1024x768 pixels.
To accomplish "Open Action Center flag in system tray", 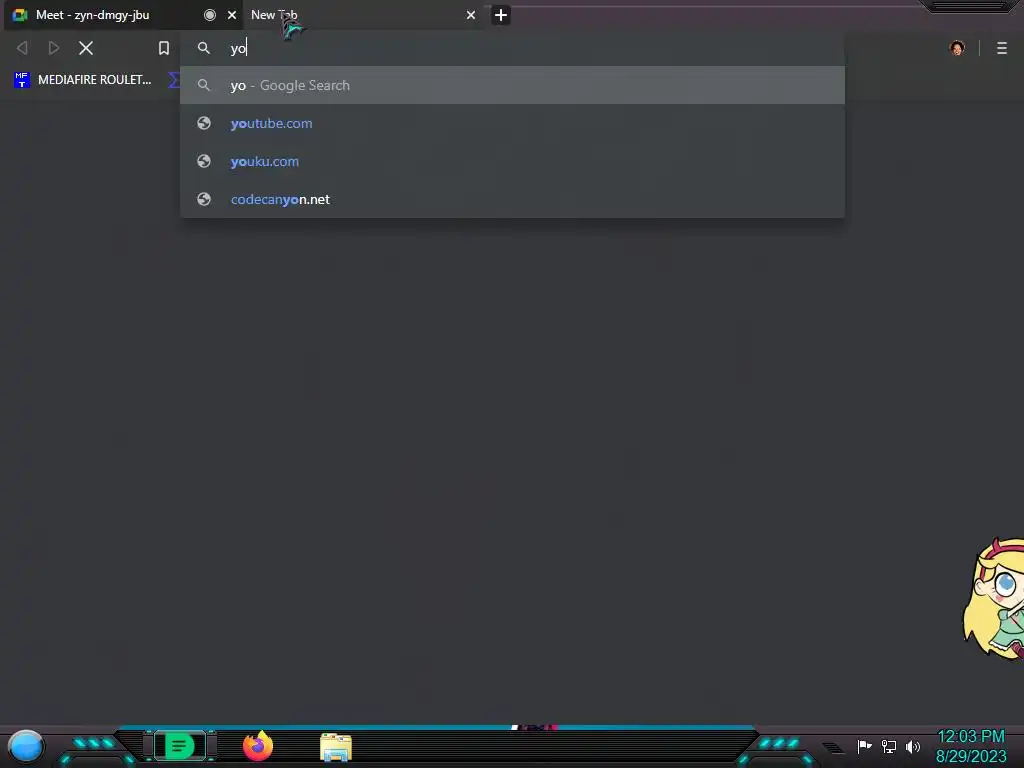I will tap(864, 746).
